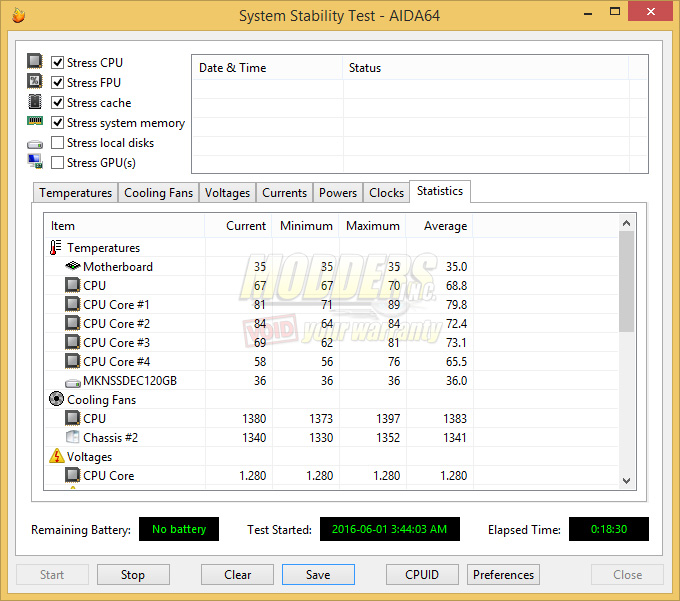Click the SSD icon of MKNSSDEC120GB row
Screen dimensions: 680x601
73,383
